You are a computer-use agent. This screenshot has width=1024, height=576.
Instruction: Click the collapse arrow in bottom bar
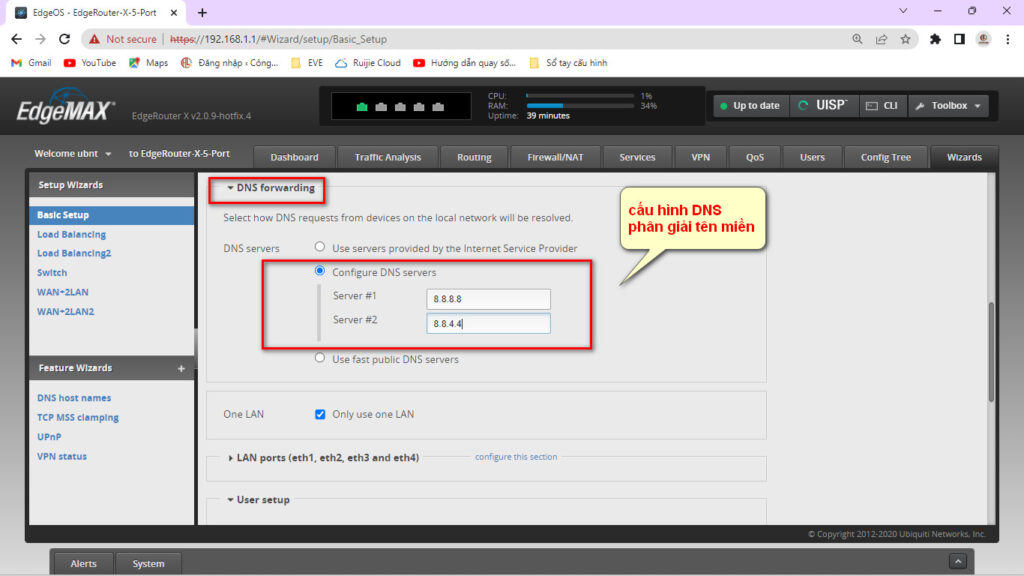pyautogui.click(x=957, y=562)
